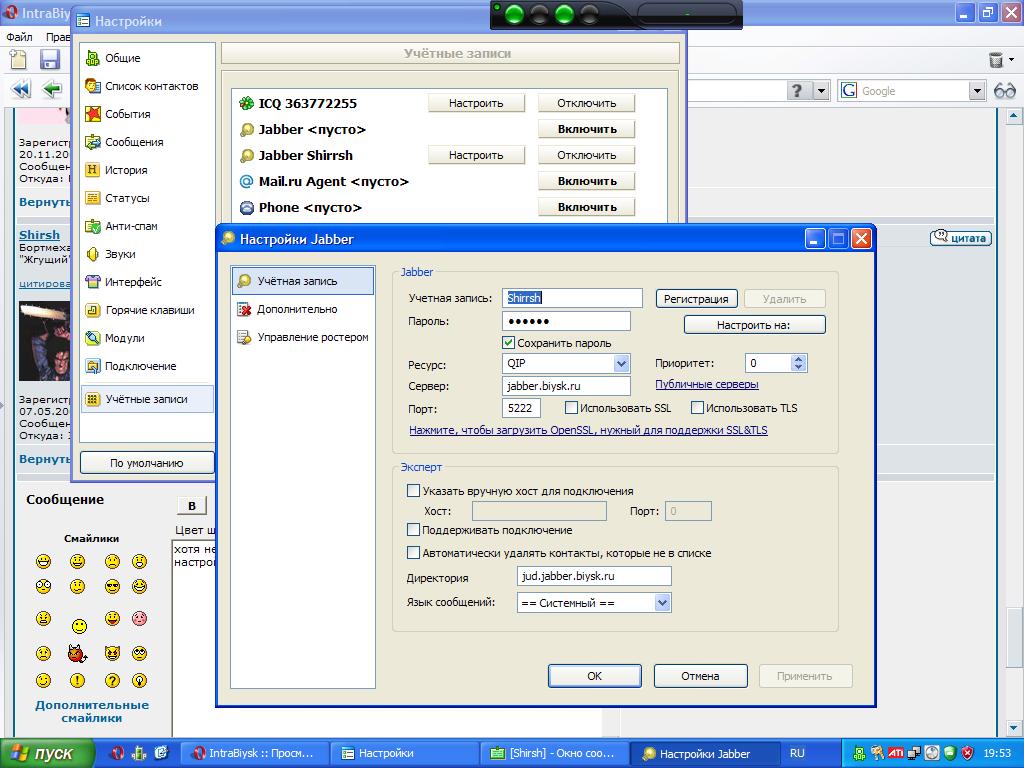
Task: Open the Anti-spam settings section
Action: (131, 226)
